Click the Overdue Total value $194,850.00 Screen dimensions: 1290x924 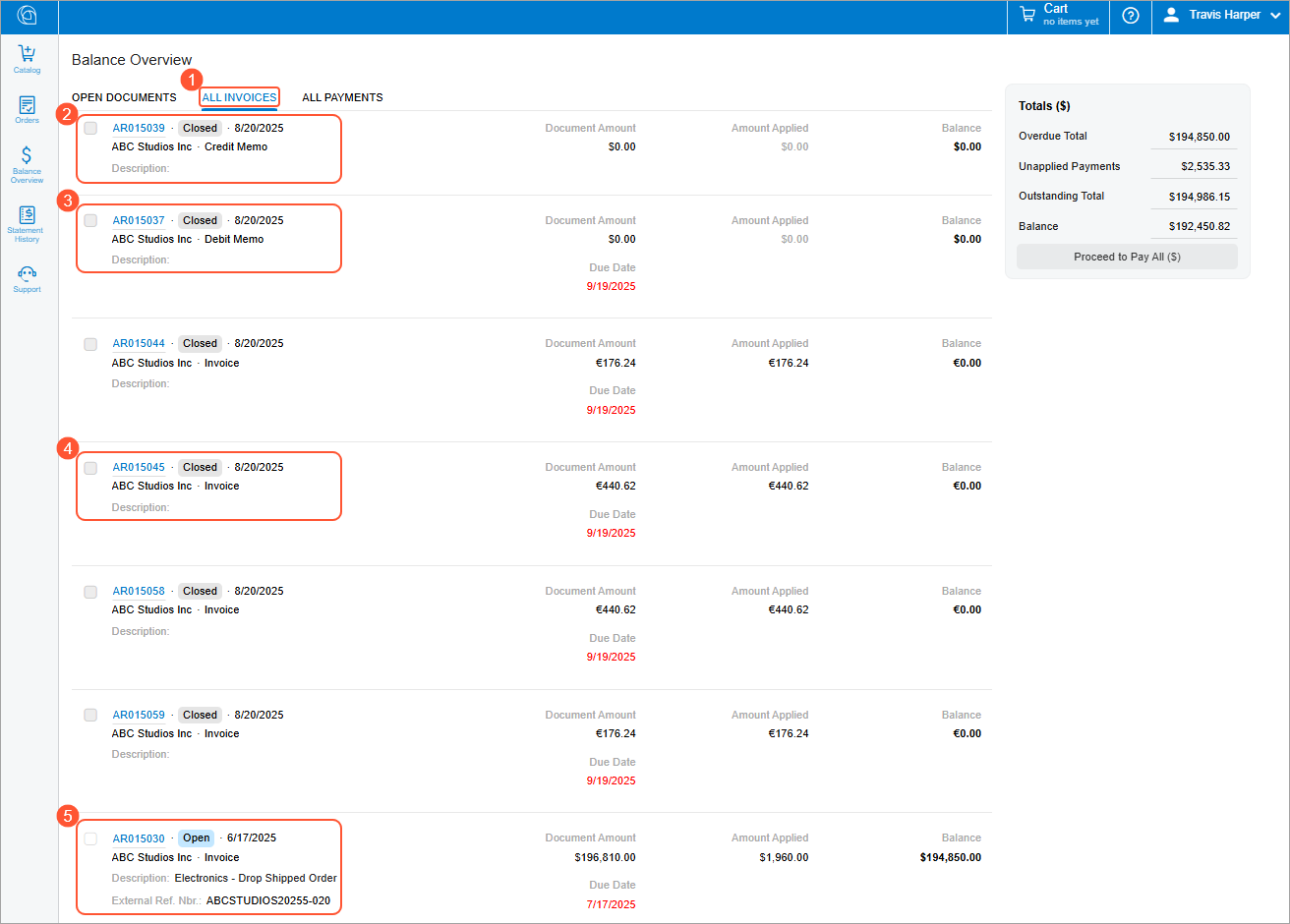coord(1199,137)
